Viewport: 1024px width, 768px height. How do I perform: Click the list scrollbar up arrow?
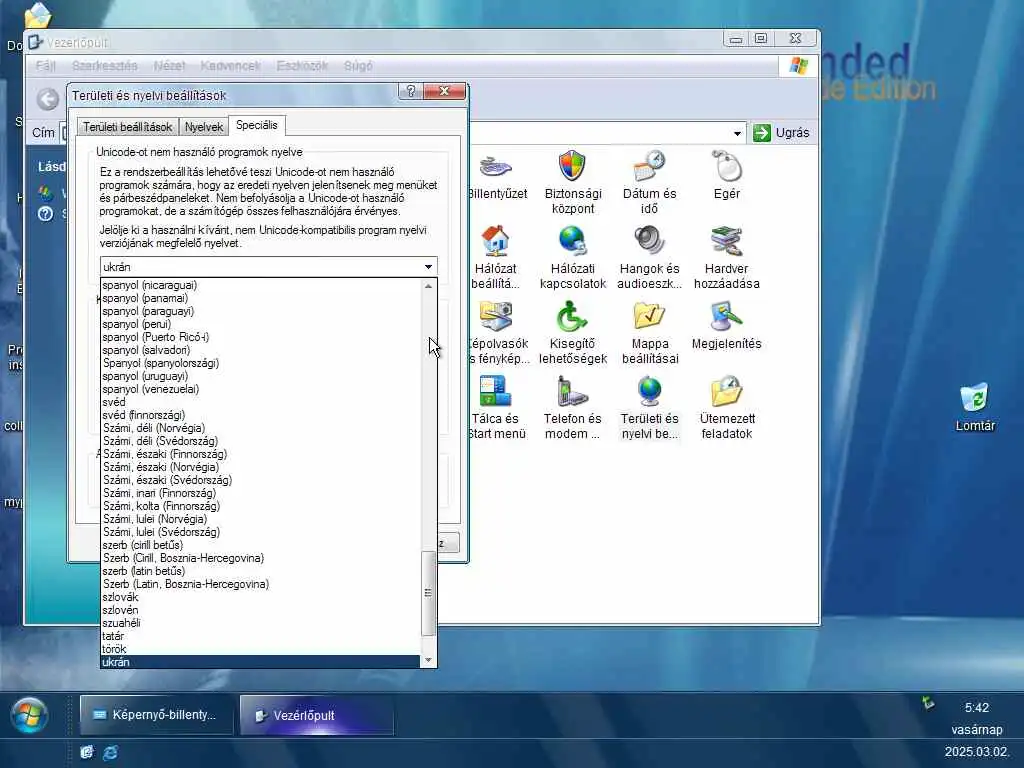click(428, 285)
